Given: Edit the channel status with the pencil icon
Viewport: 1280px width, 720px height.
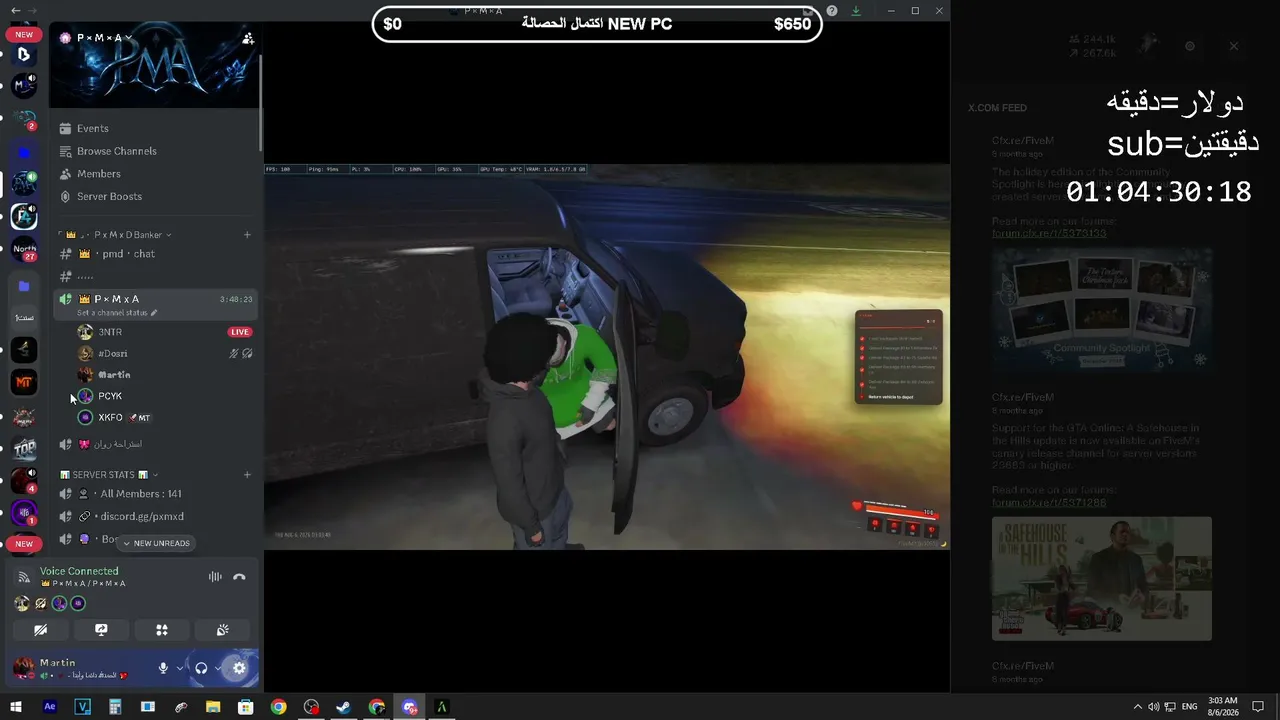Looking at the screenshot, I should point(153,313).
